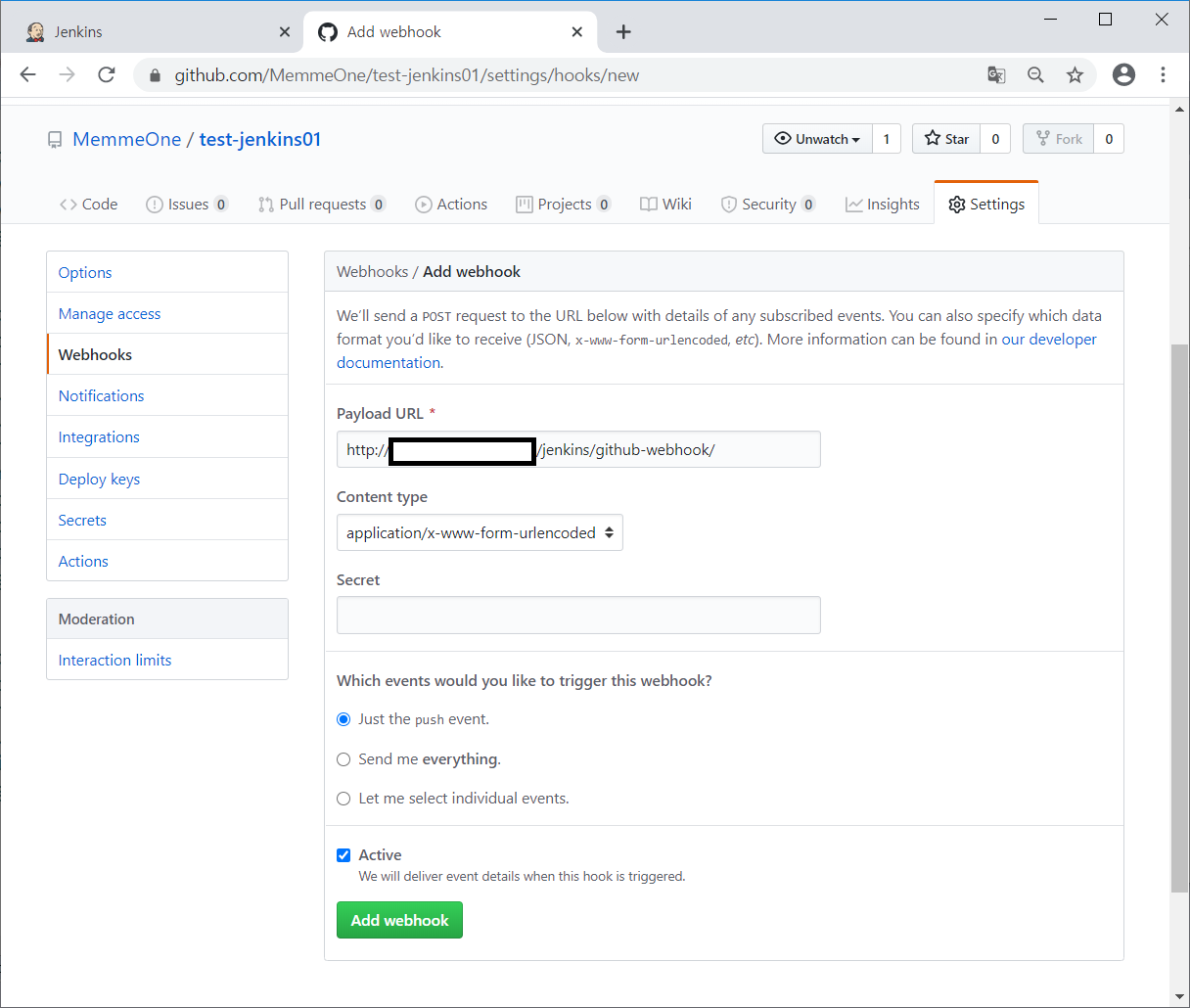This screenshot has height=1008, width=1190.
Task: Open the Code tab
Action: 88,205
